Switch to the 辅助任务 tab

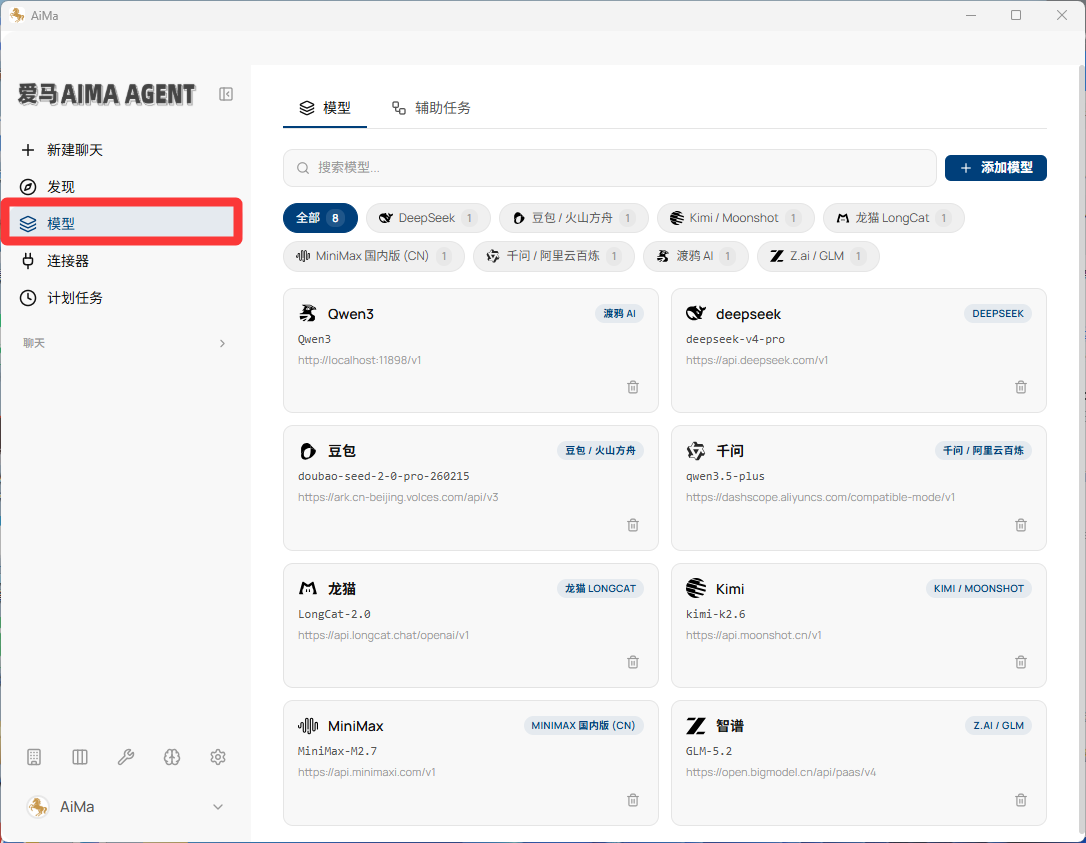(431, 108)
